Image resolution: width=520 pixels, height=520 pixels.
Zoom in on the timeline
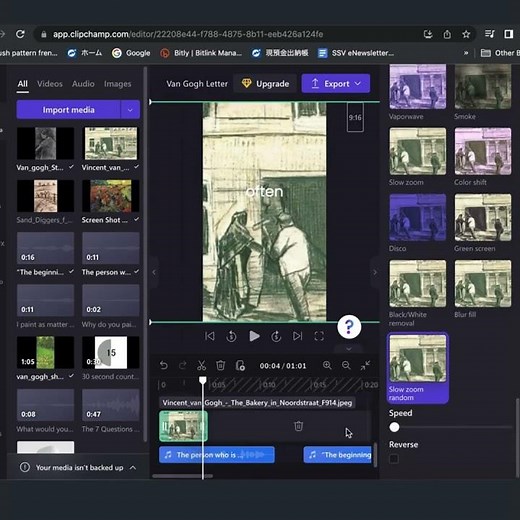pos(327,365)
